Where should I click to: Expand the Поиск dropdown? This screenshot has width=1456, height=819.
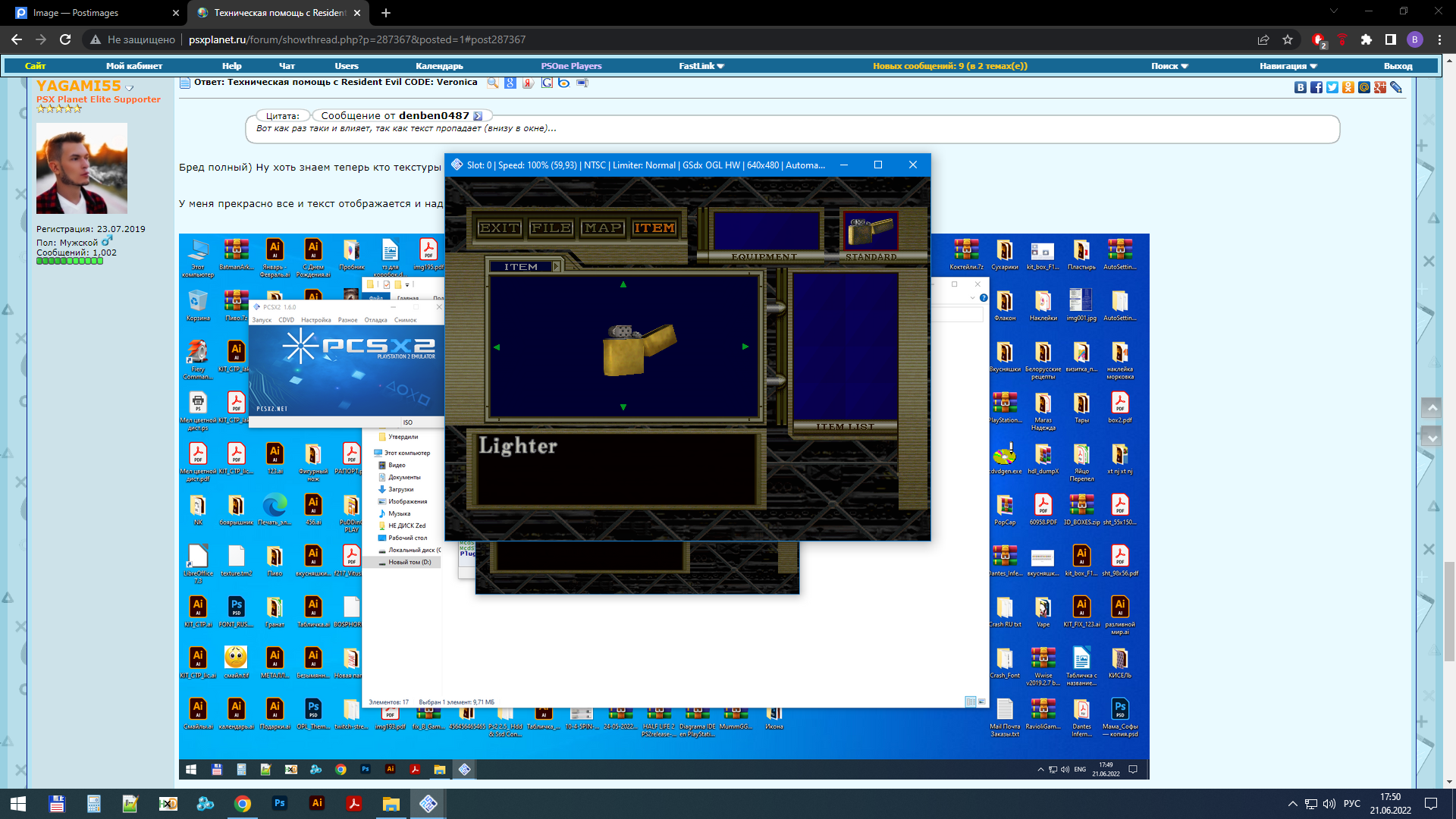1169,66
